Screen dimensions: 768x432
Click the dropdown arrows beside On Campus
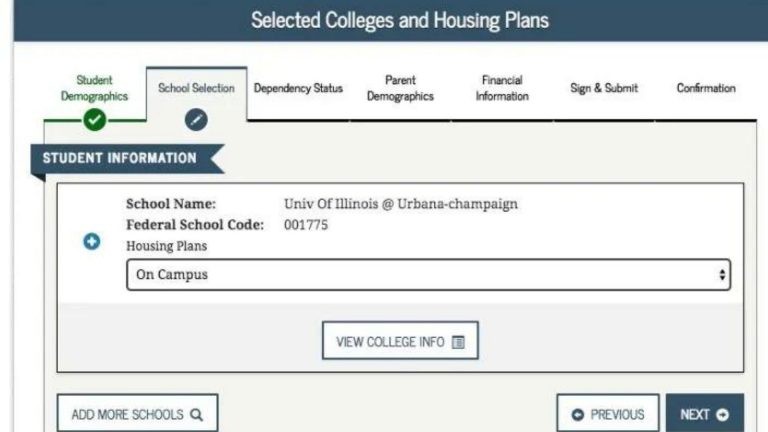[722, 275]
